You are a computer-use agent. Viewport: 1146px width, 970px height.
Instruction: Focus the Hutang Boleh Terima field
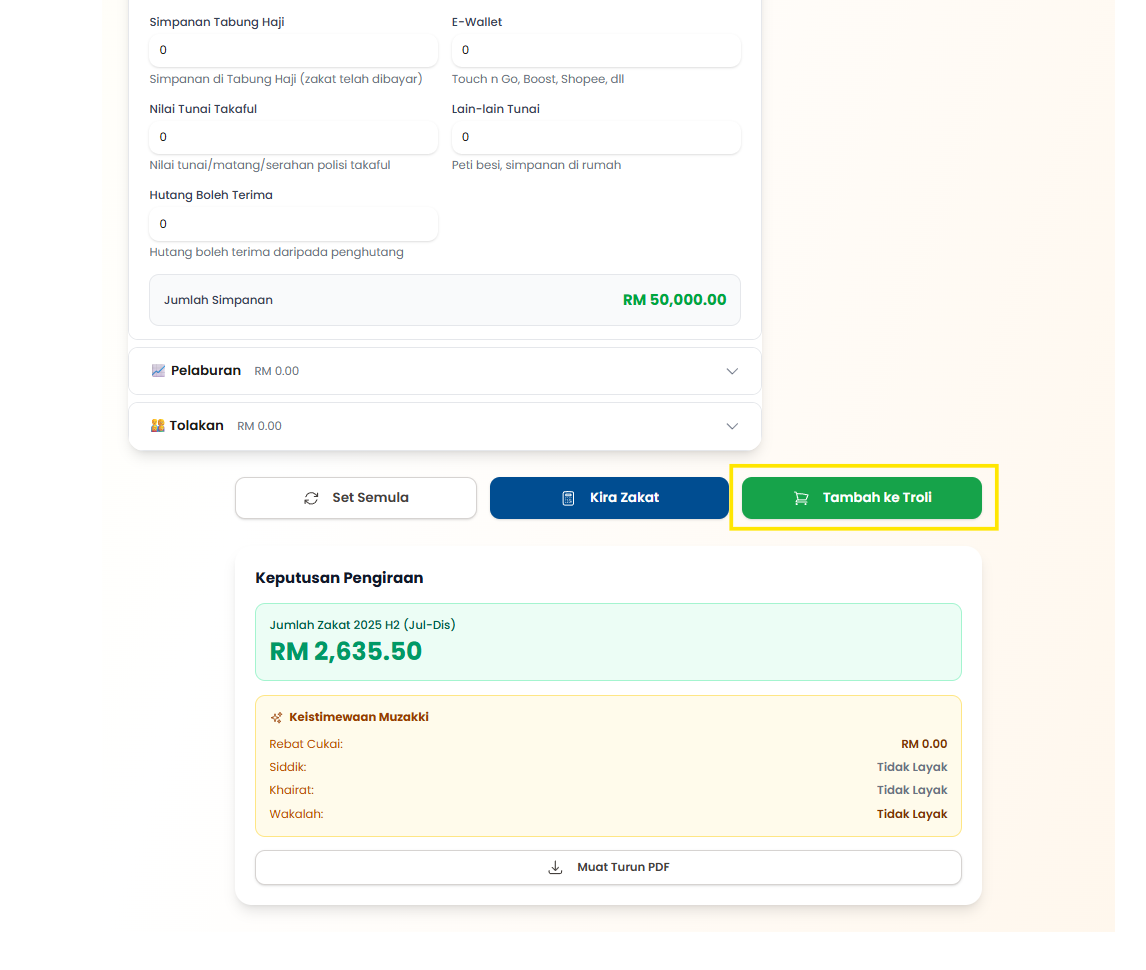(293, 224)
